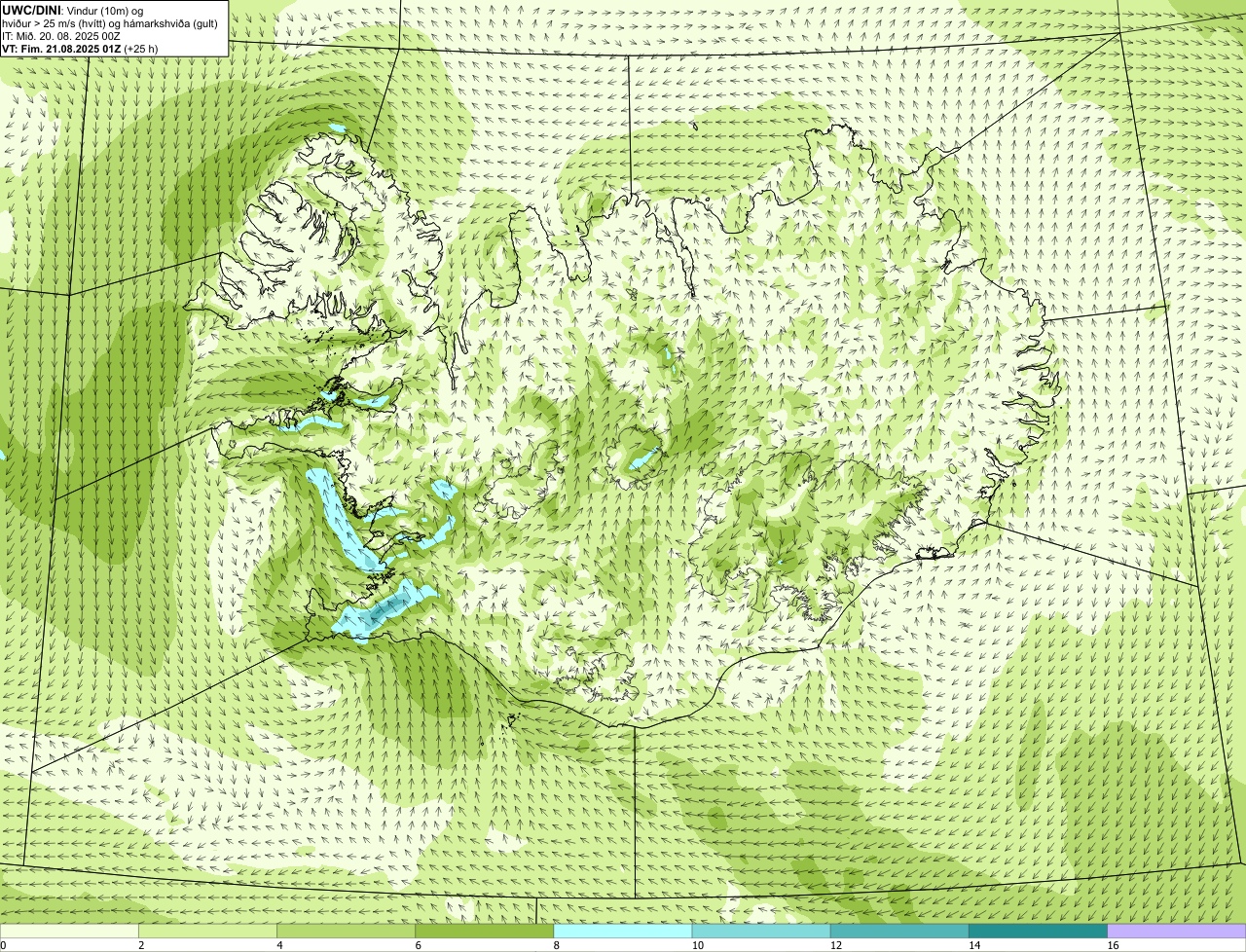
Task: Click the 6–8 m/s dark green swatch
Action: (x=485, y=931)
